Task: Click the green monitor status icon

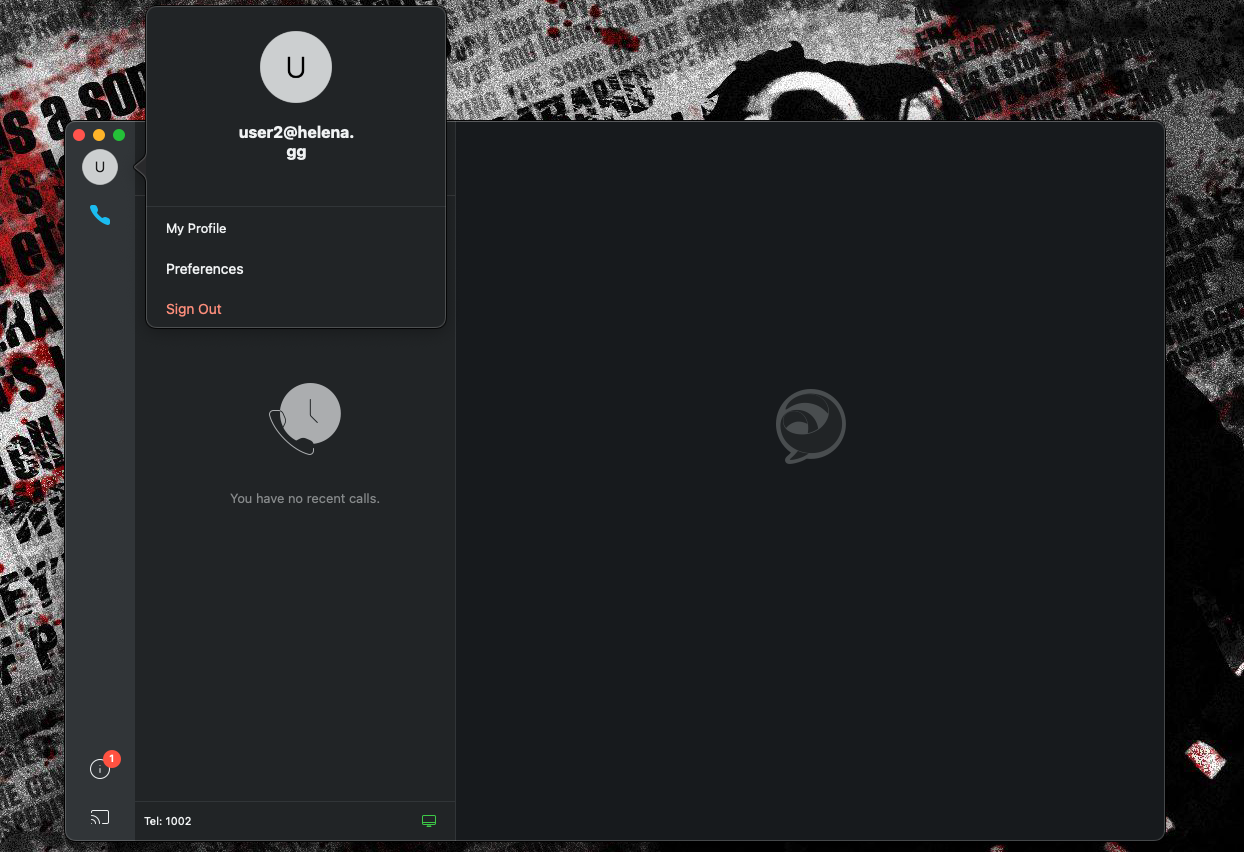Action: coord(429,821)
